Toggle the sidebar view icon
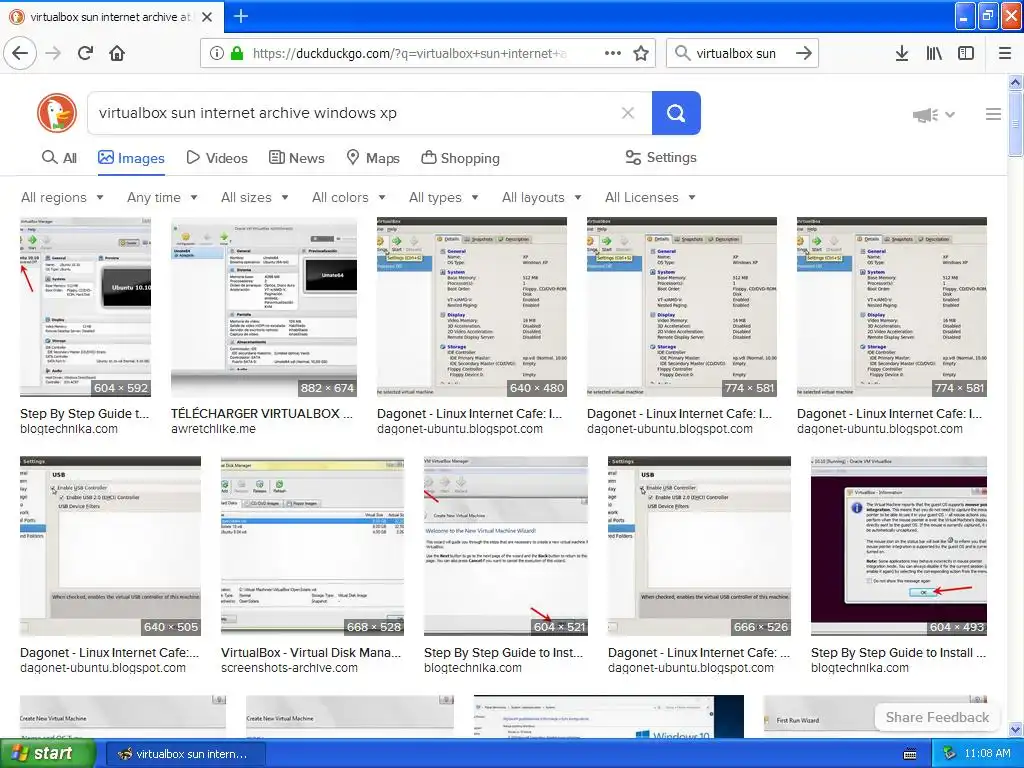 (966, 53)
